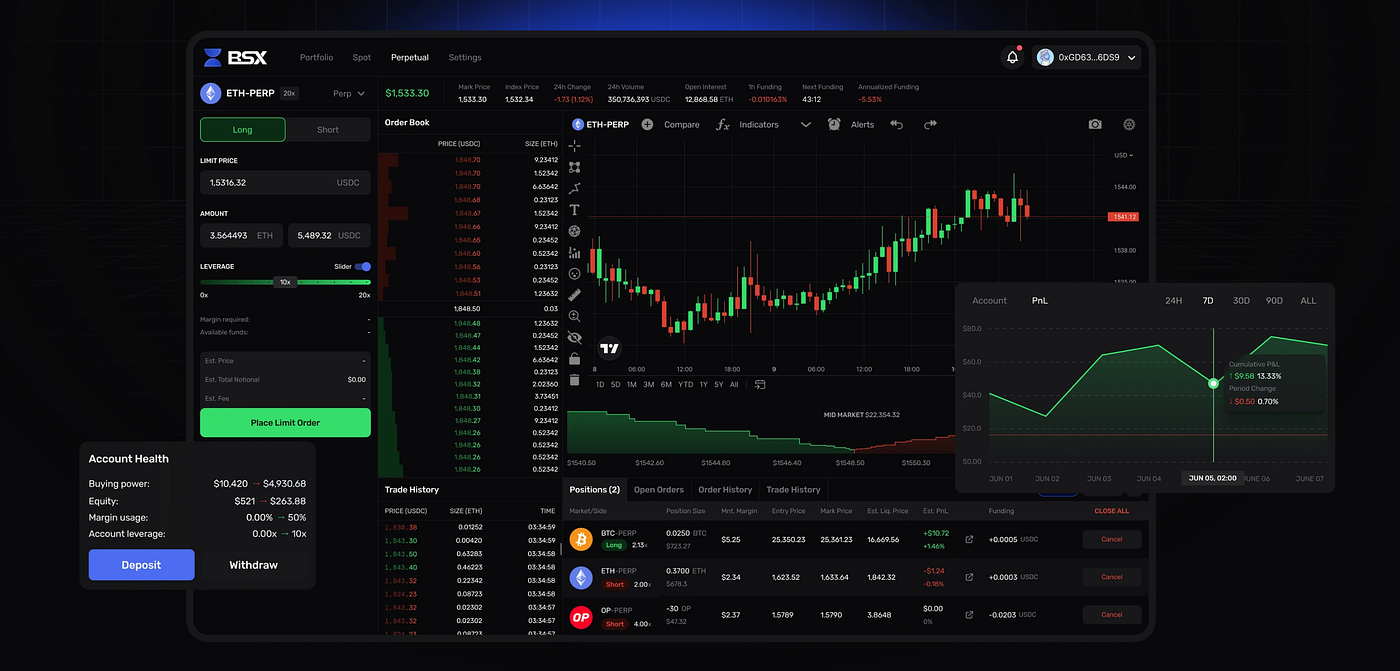Viewport: 1400px width, 671px height.
Task: Open the go-to-date icon beside All
Action: 760,384
